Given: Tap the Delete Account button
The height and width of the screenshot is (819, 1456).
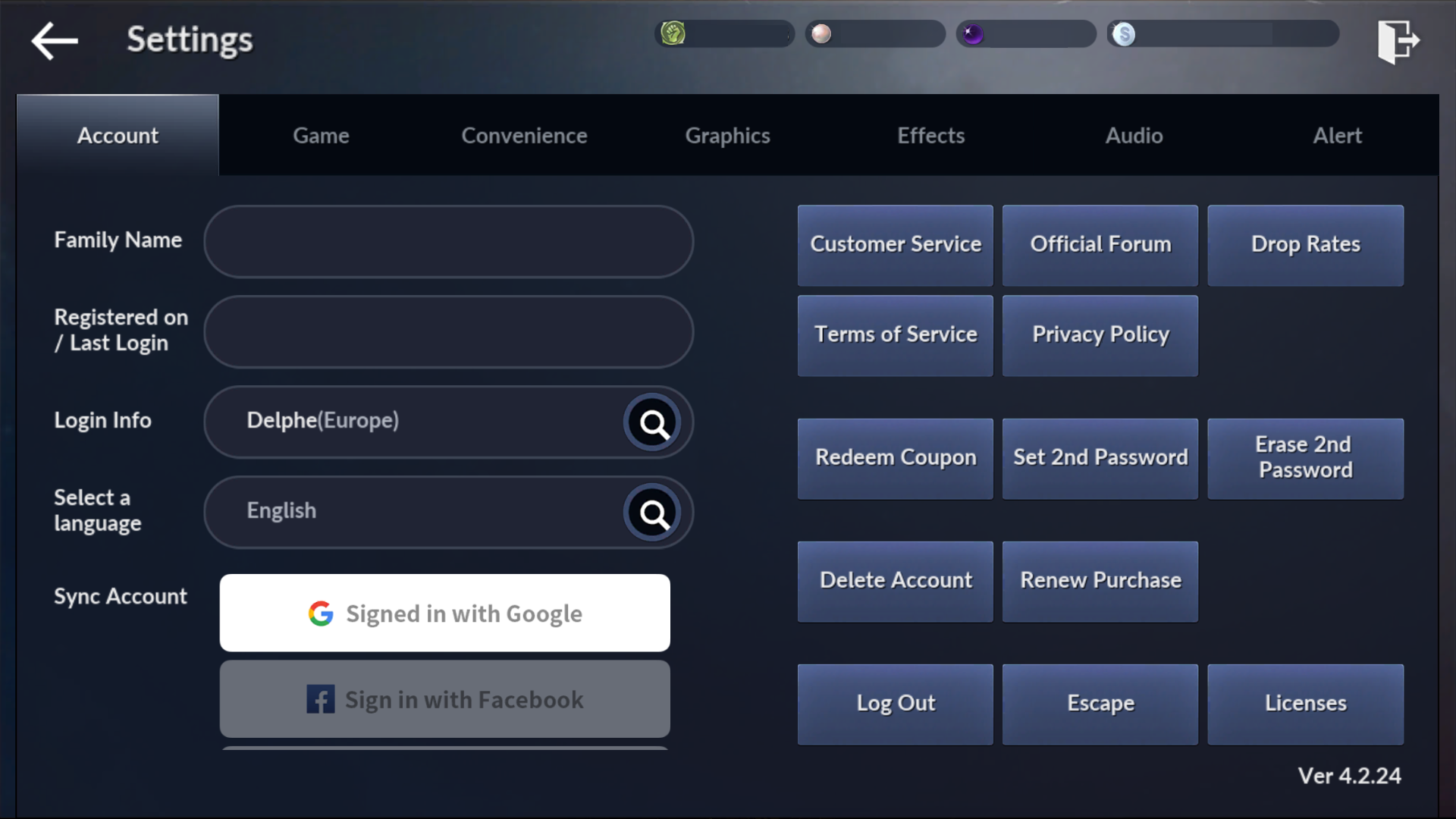Looking at the screenshot, I should 895,581.
